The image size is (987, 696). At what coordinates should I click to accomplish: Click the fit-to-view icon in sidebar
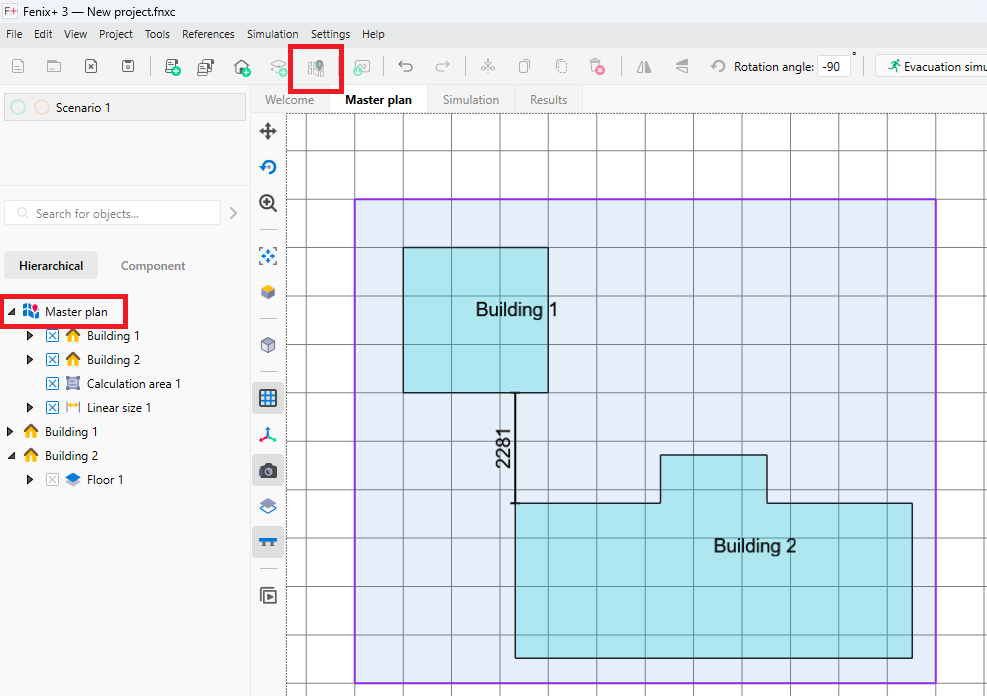(268, 256)
